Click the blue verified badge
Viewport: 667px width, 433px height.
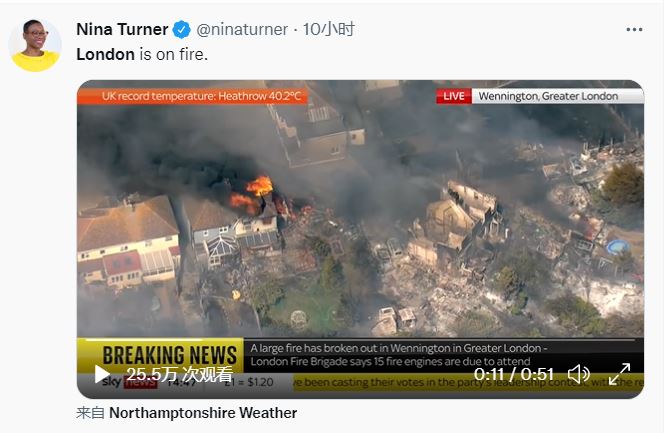[182, 30]
